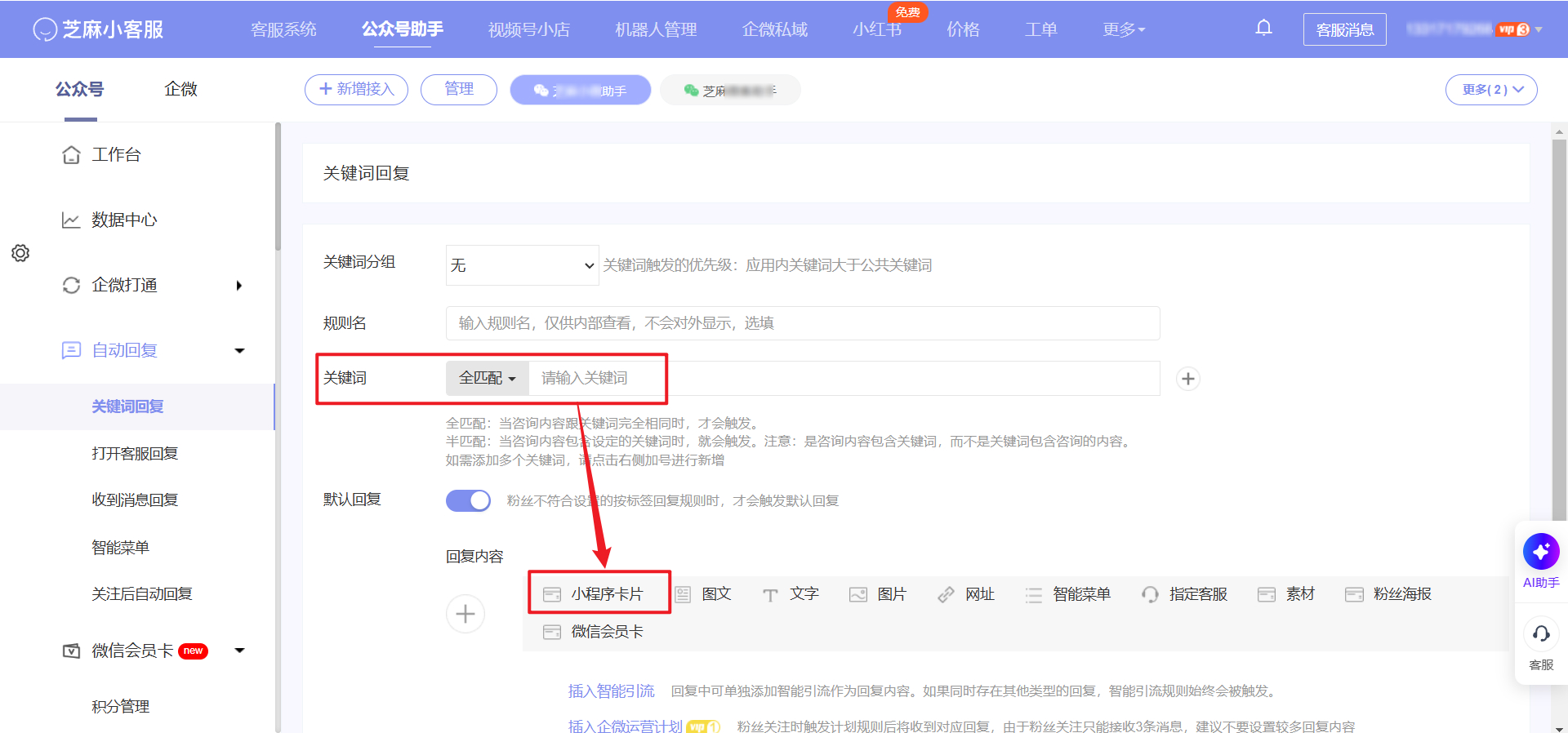1568x733 pixels.
Task: Click the round plus button under 回复内容
Action: pos(465,614)
